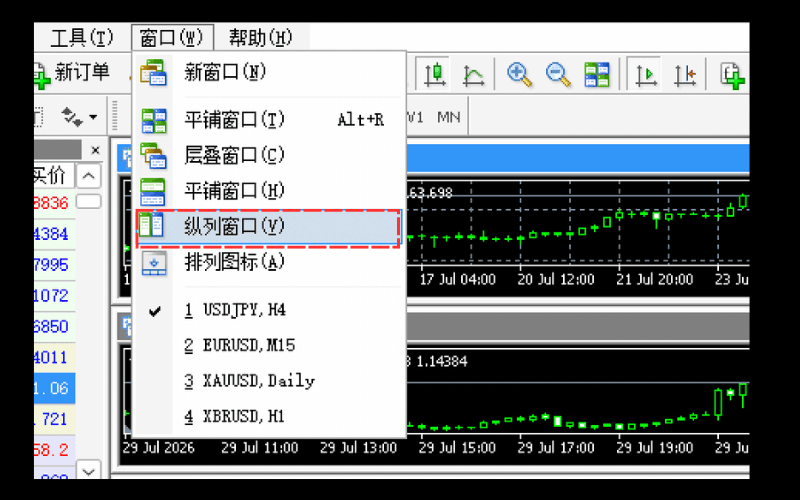Click the 1.14384 quote in lower chart
This screenshot has height=500, width=800.
point(441,362)
